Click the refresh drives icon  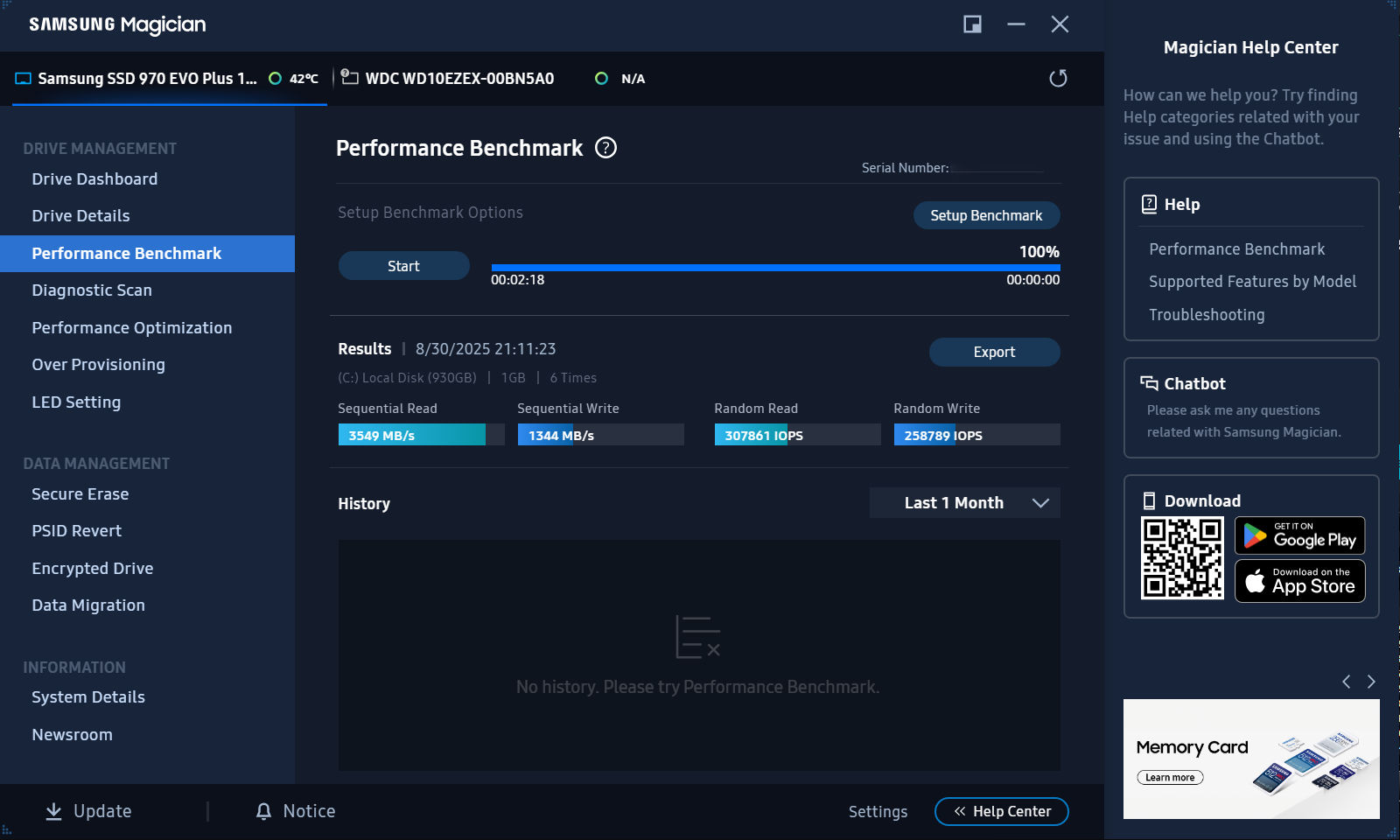click(1058, 79)
